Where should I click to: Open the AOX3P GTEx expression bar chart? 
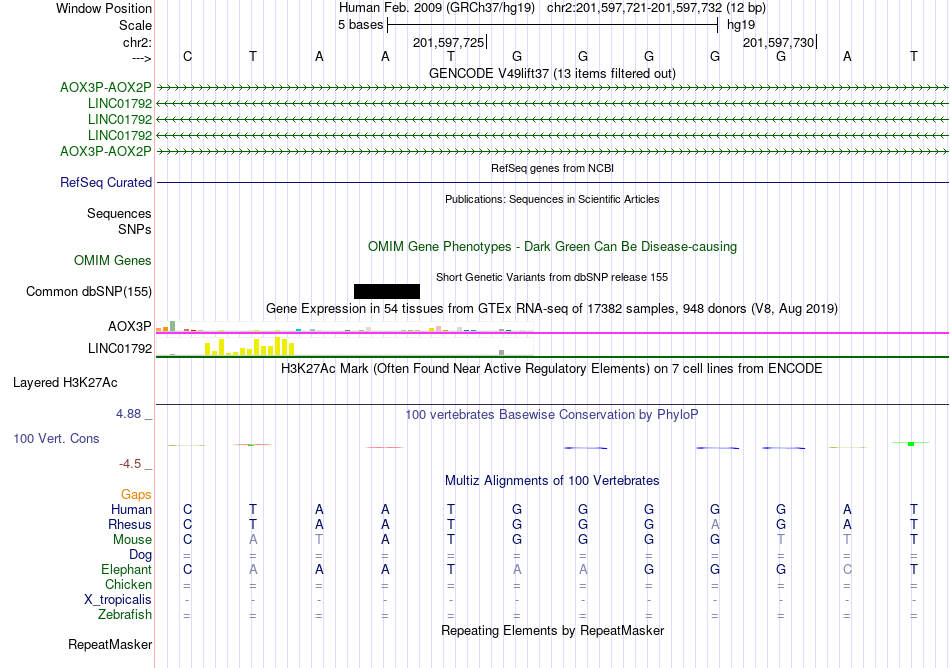[345, 326]
